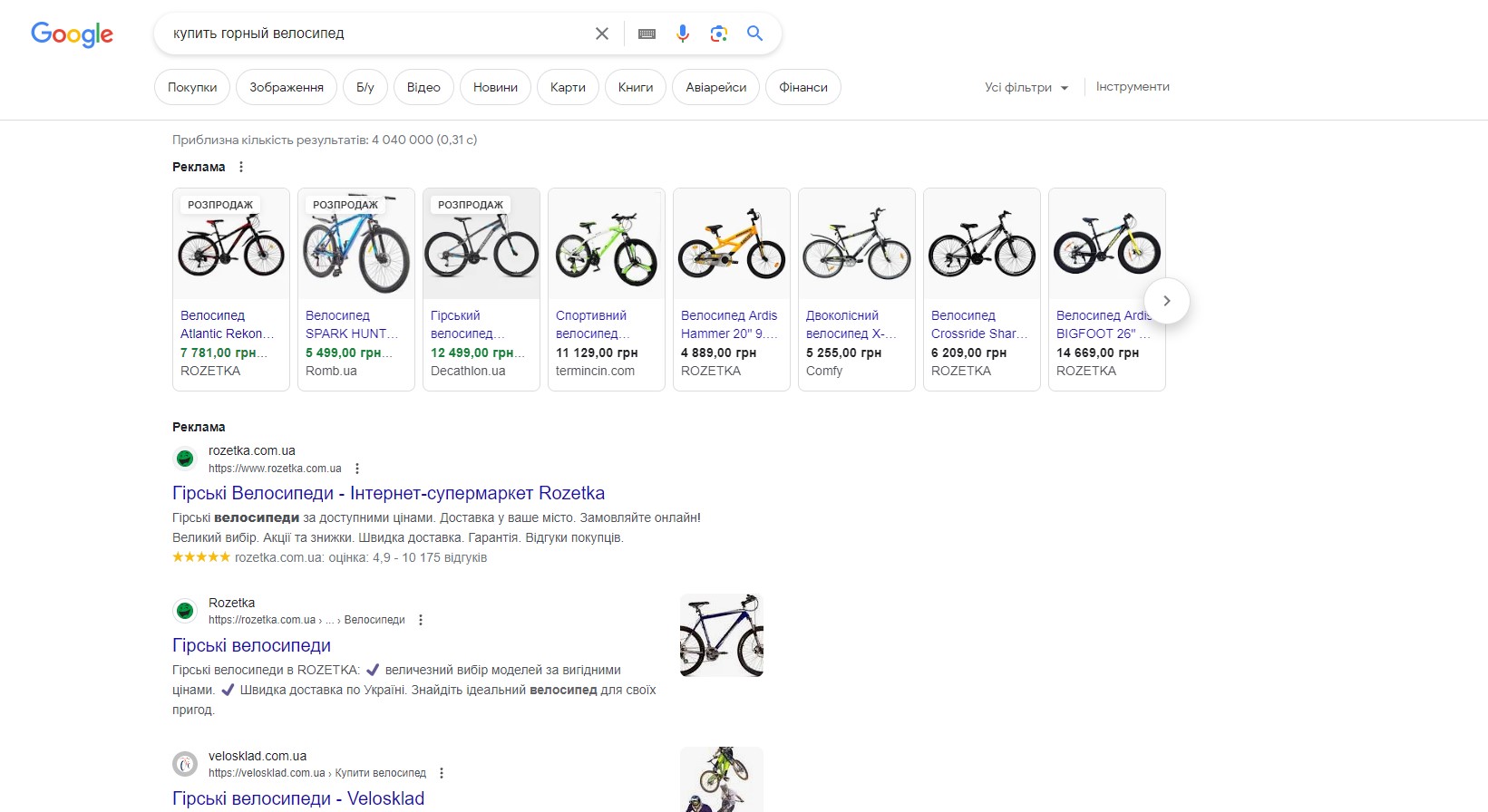This screenshot has width=1488, height=812.
Task: Select the Покупки filter tab
Action: (x=192, y=88)
